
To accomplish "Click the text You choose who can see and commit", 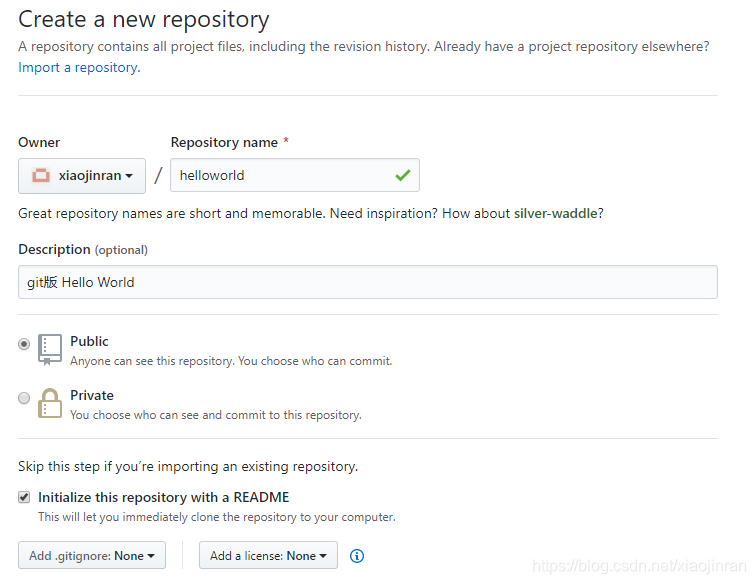I will 216,415.
